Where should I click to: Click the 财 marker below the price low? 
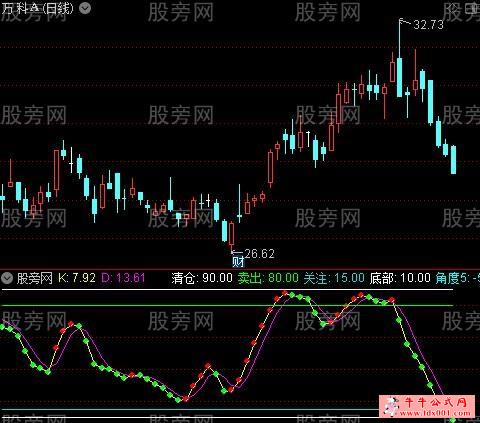pos(238,262)
